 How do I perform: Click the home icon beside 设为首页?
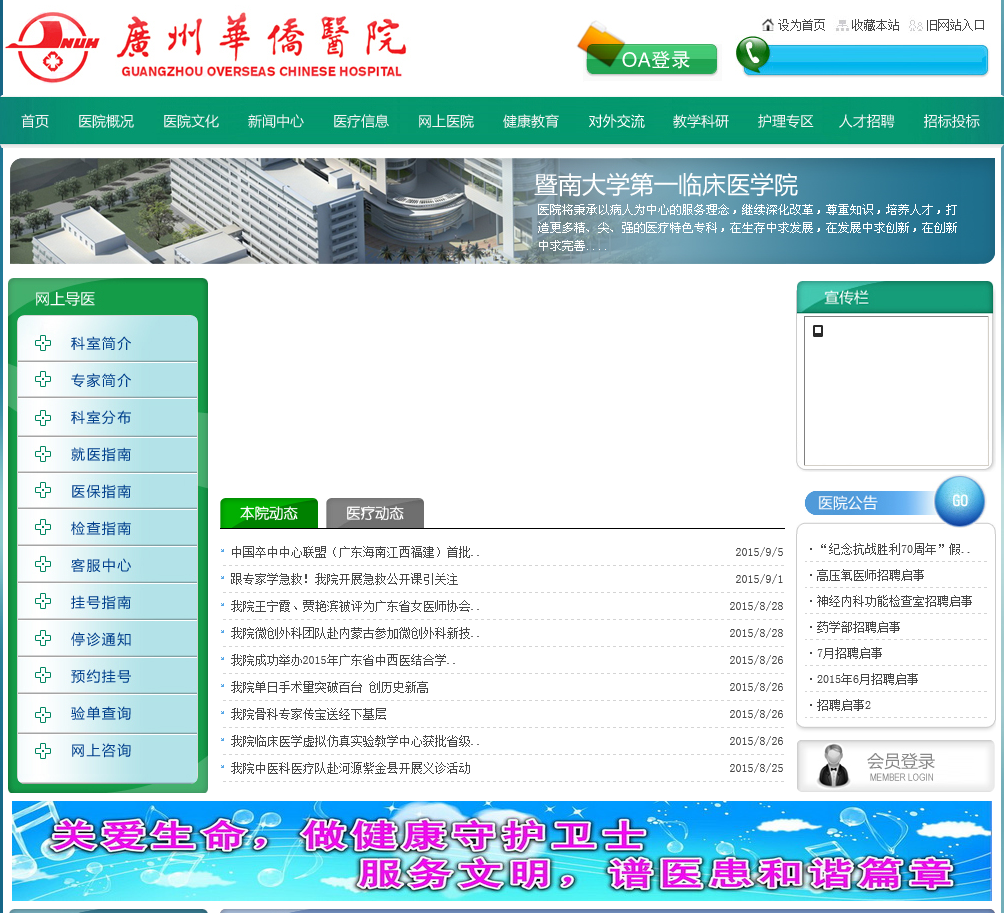[x=768, y=25]
